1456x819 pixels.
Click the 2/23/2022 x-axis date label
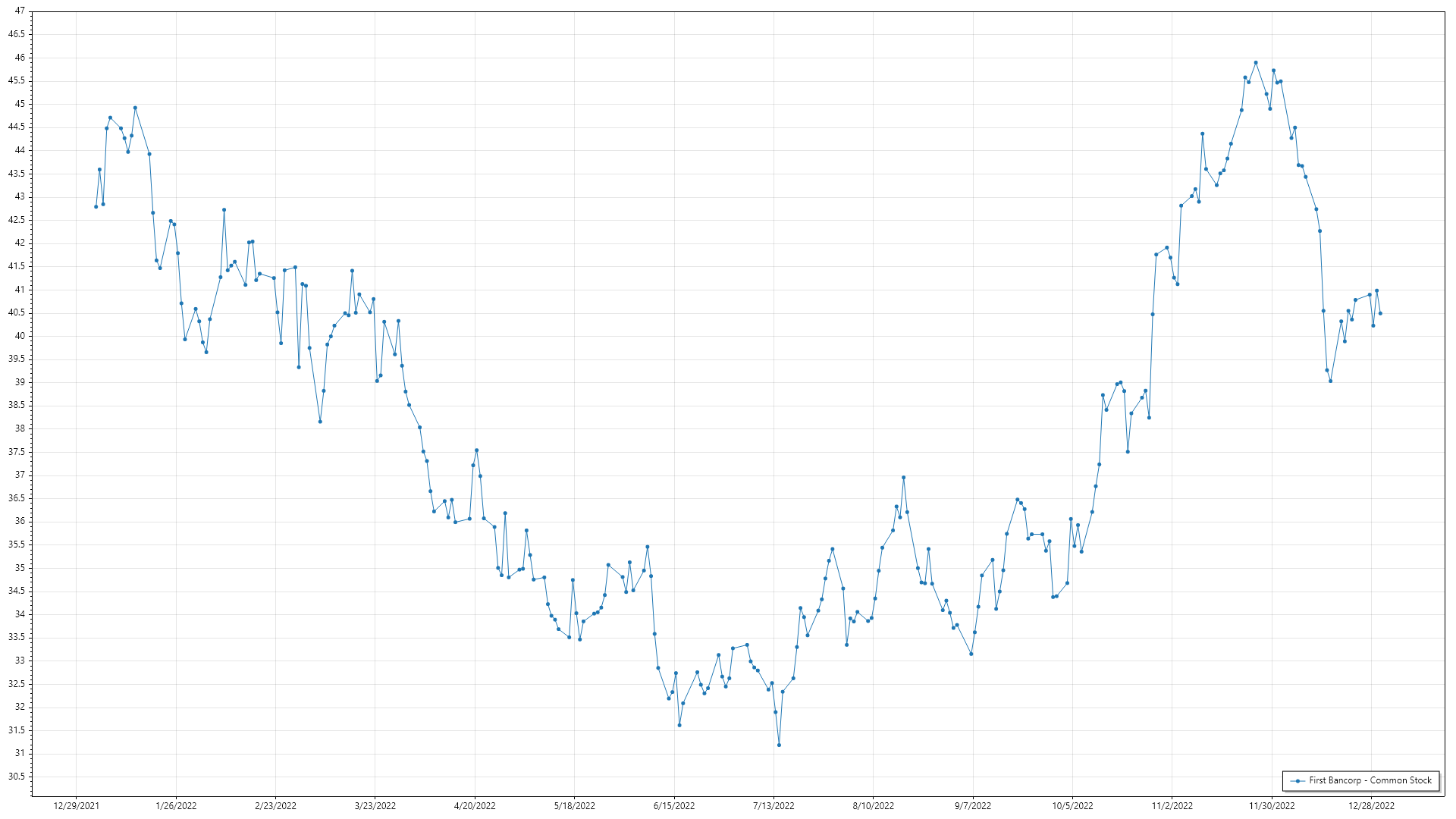click(275, 806)
